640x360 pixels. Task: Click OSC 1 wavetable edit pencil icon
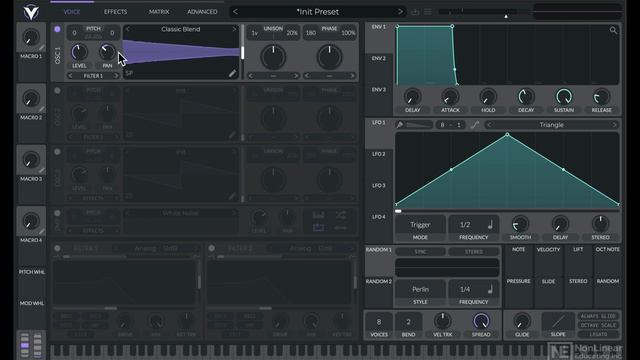pyautogui.click(x=232, y=73)
